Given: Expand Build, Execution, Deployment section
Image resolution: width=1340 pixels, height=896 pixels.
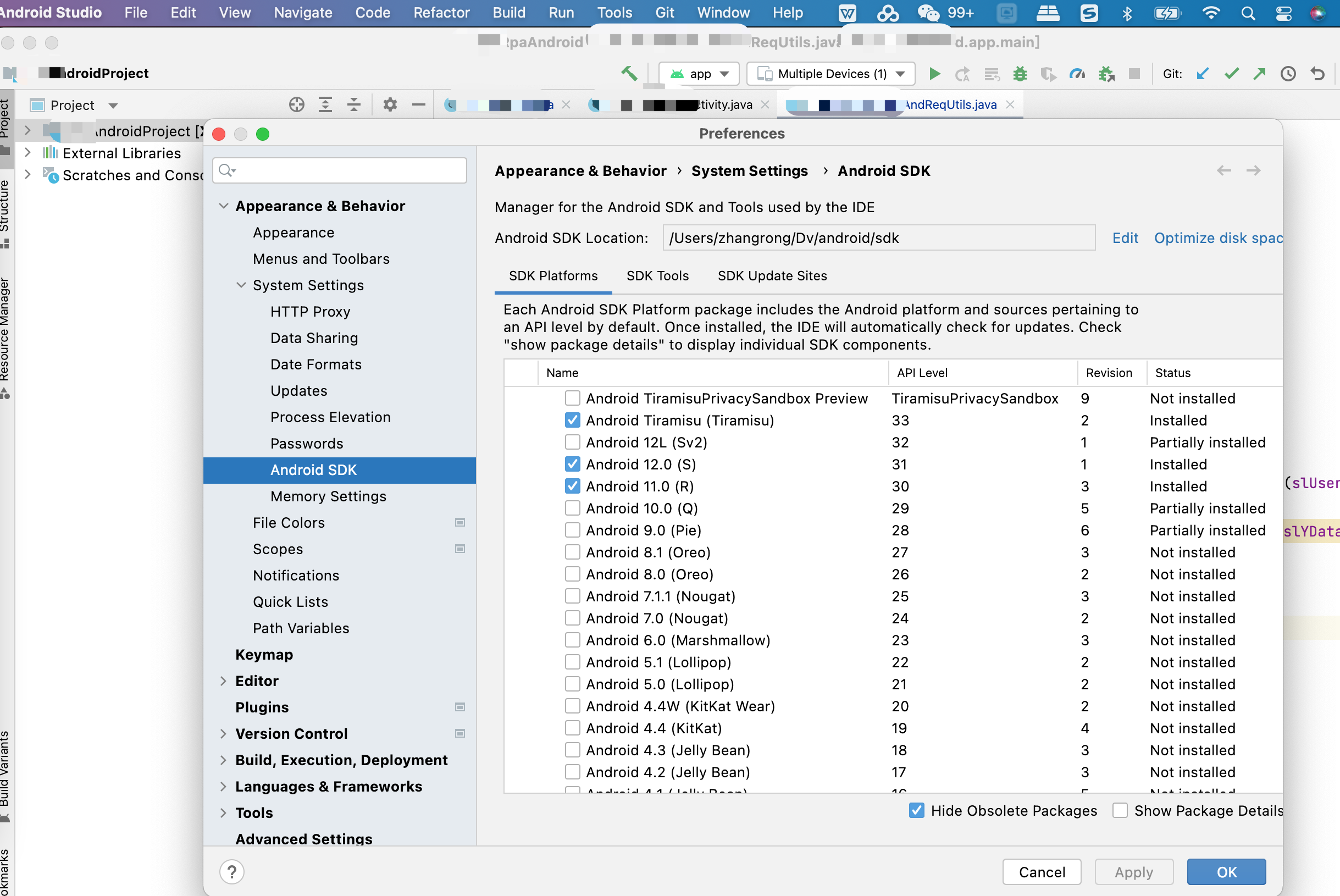Looking at the screenshot, I should (223, 760).
